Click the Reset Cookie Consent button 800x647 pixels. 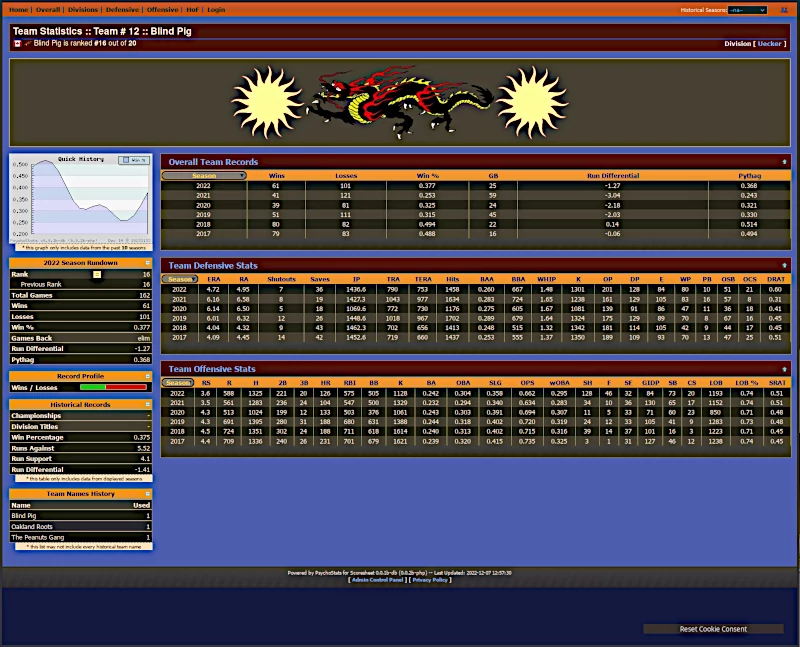[x=713, y=629]
